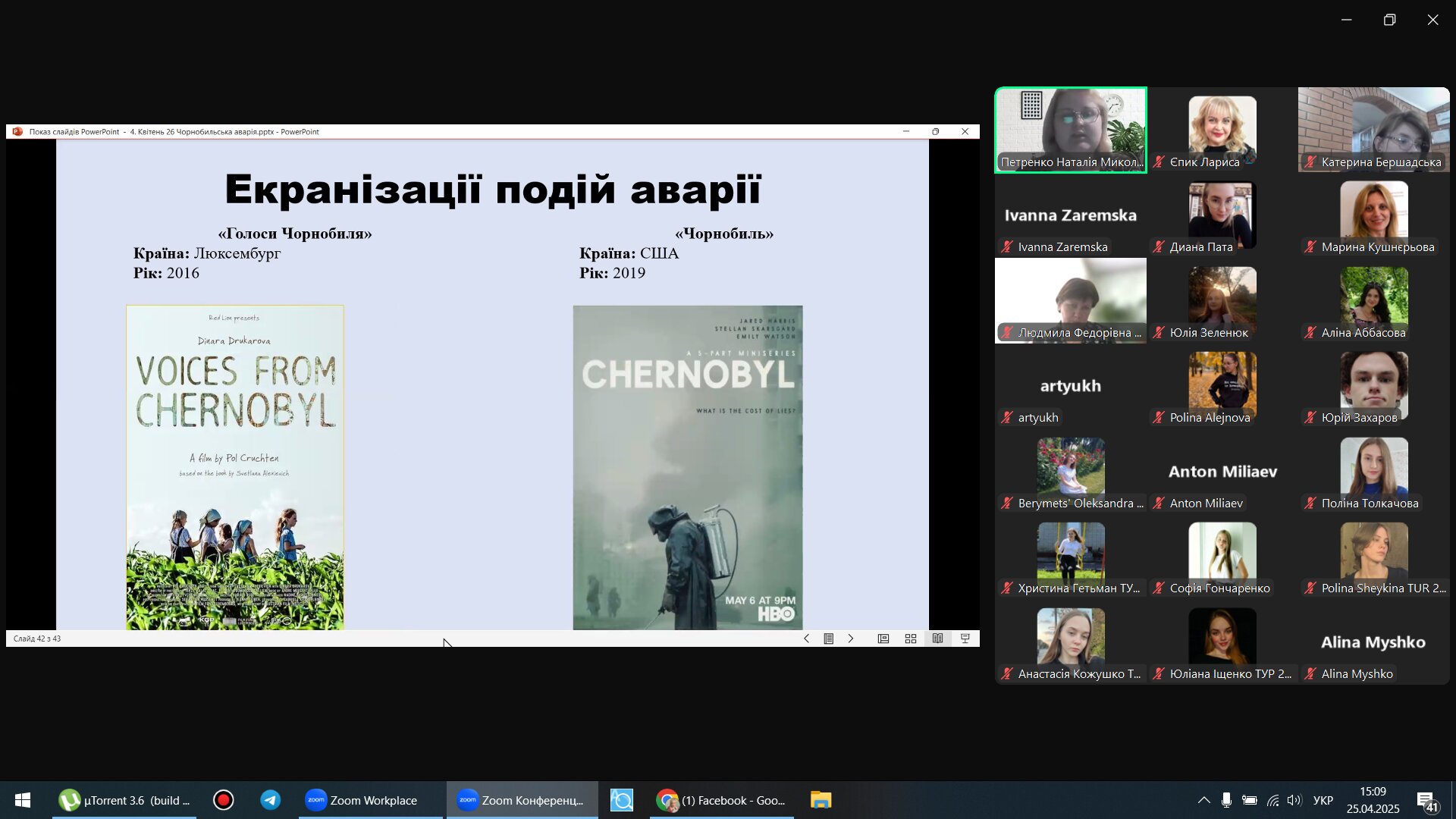The height and width of the screenshot is (819, 1456).
Task: Switch to Zoom Workplace taskbar window
Action: 371,800
